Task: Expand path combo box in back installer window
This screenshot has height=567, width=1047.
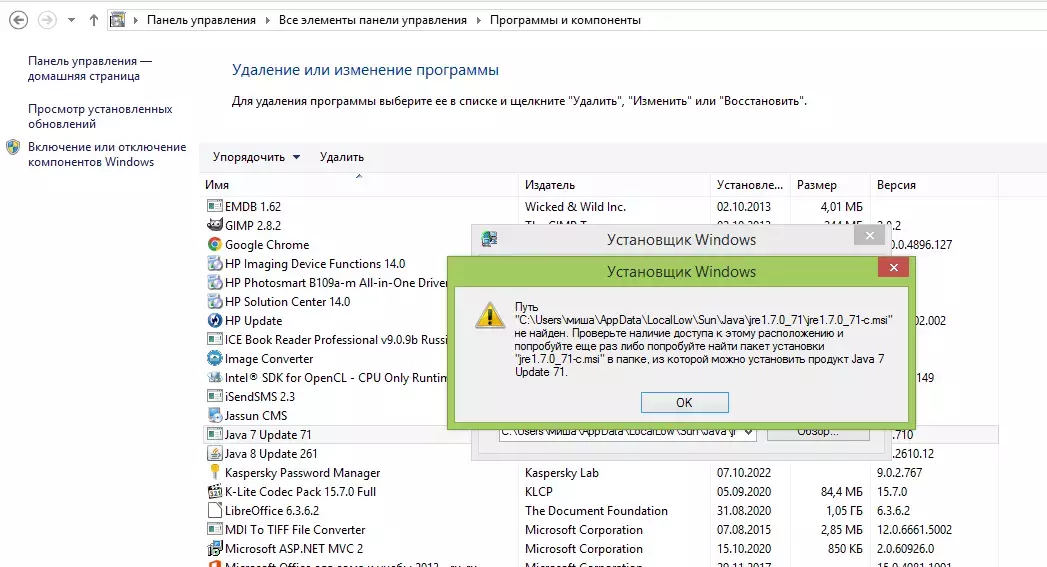Action: [x=749, y=432]
